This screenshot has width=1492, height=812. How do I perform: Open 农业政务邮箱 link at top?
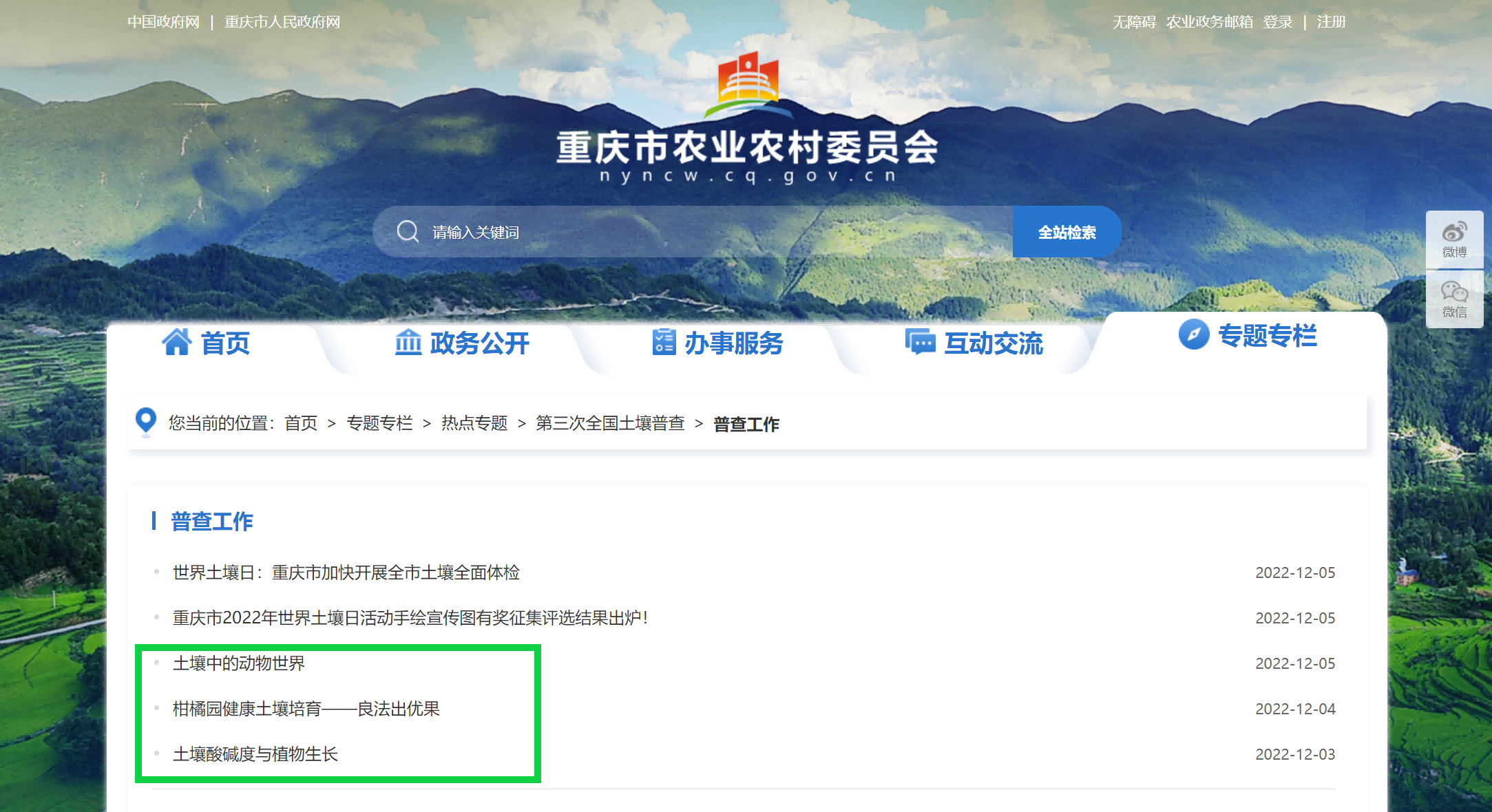coord(1210,22)
